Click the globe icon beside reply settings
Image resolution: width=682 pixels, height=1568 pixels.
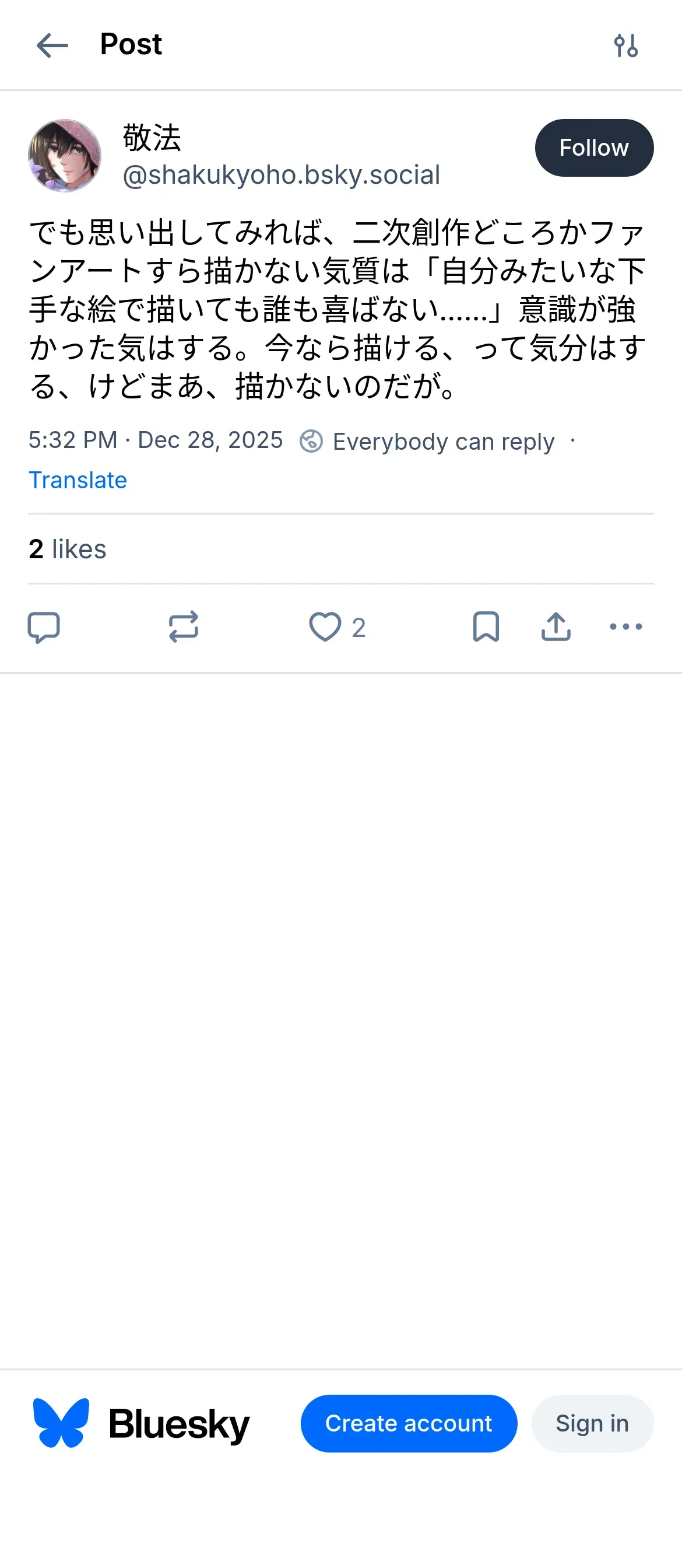[311, 442]
